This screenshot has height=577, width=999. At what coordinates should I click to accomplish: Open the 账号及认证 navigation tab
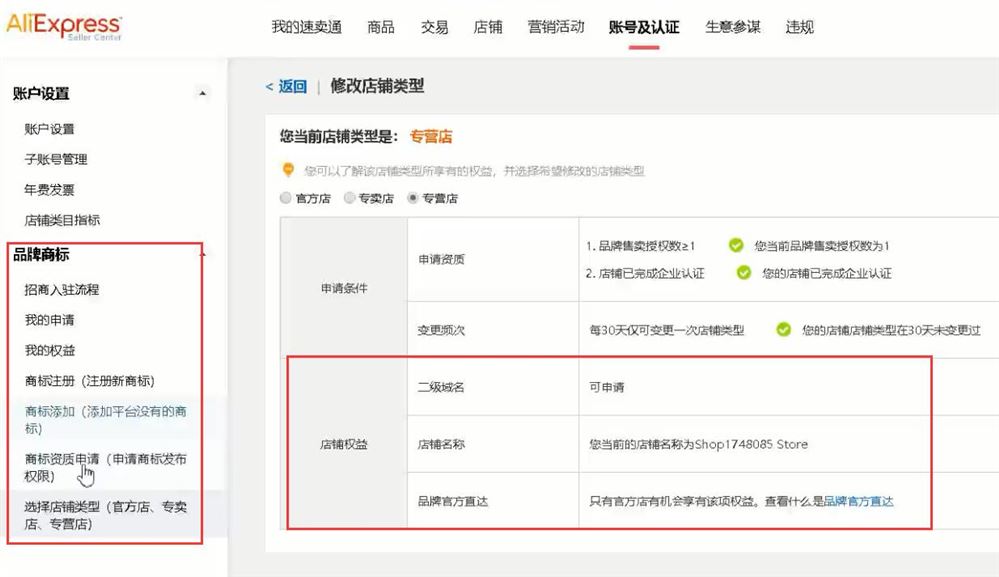tap(644, 27)
